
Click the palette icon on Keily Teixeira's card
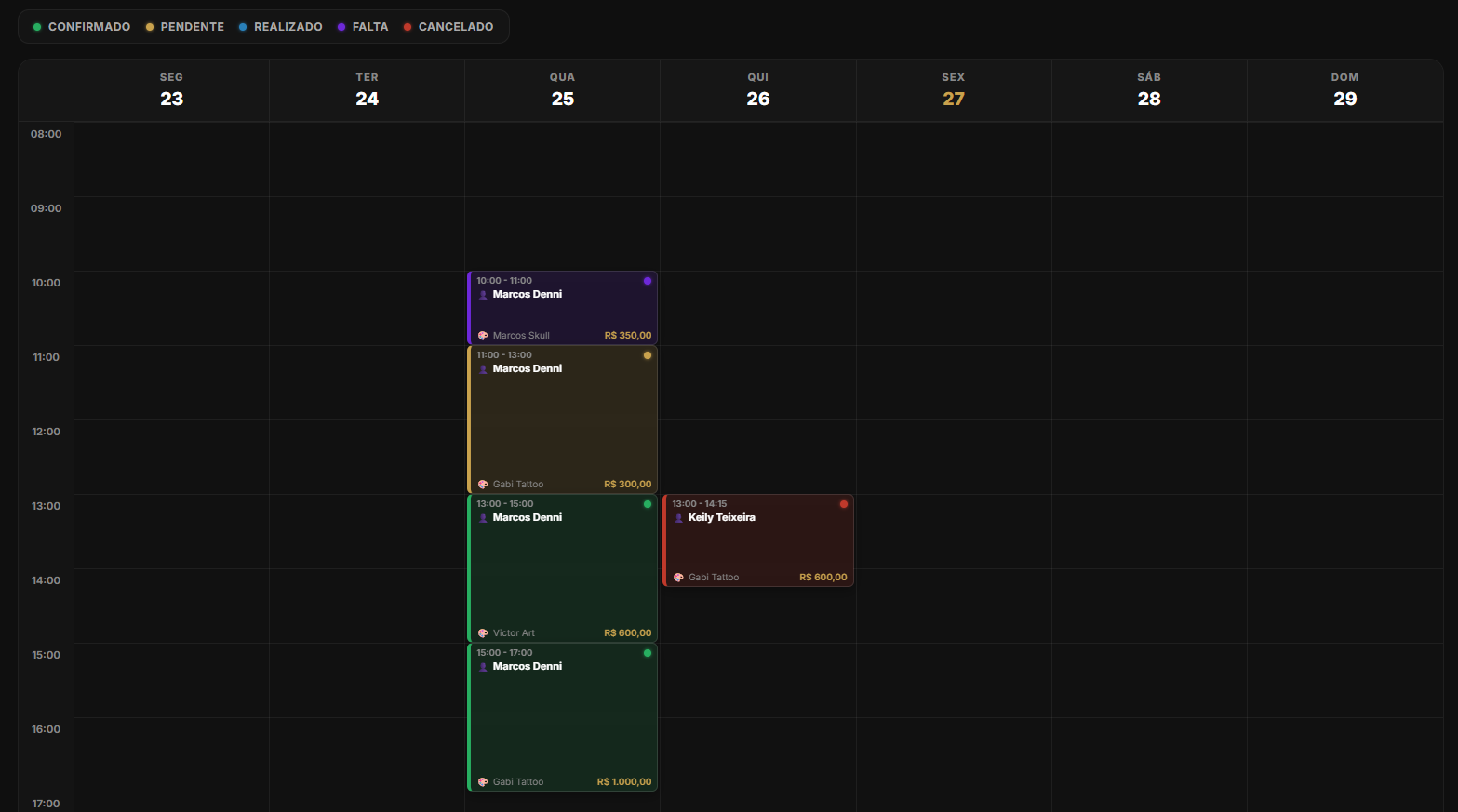point(677,577)
